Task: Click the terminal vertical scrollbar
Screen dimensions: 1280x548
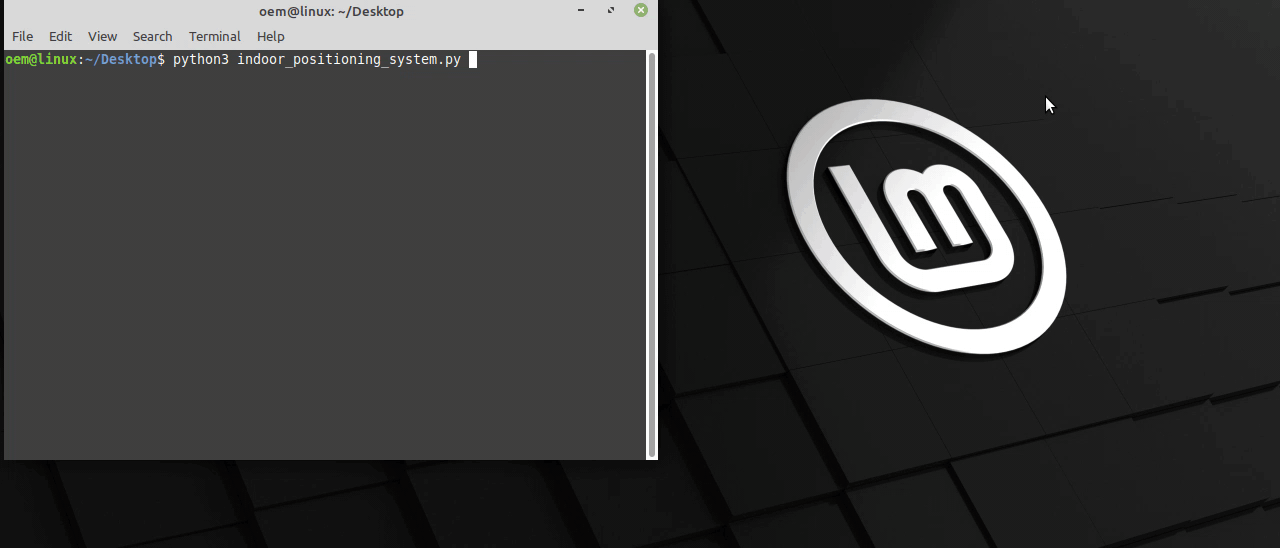Action: pyautogui.click(x=652, y=255)
